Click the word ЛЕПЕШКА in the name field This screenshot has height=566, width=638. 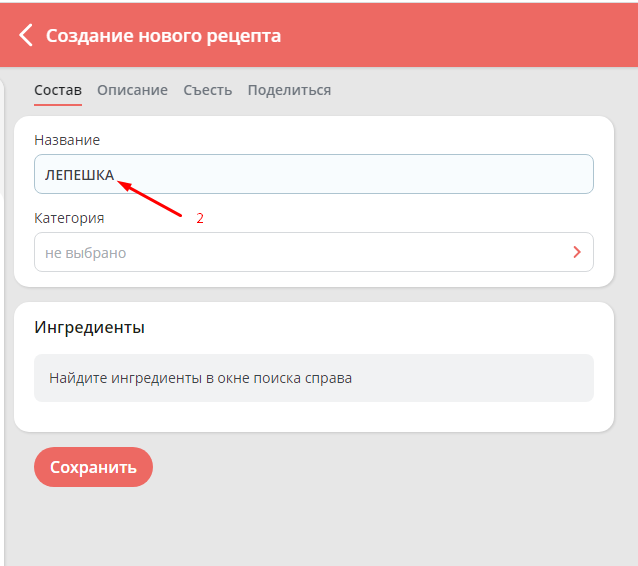click(79, 174)
